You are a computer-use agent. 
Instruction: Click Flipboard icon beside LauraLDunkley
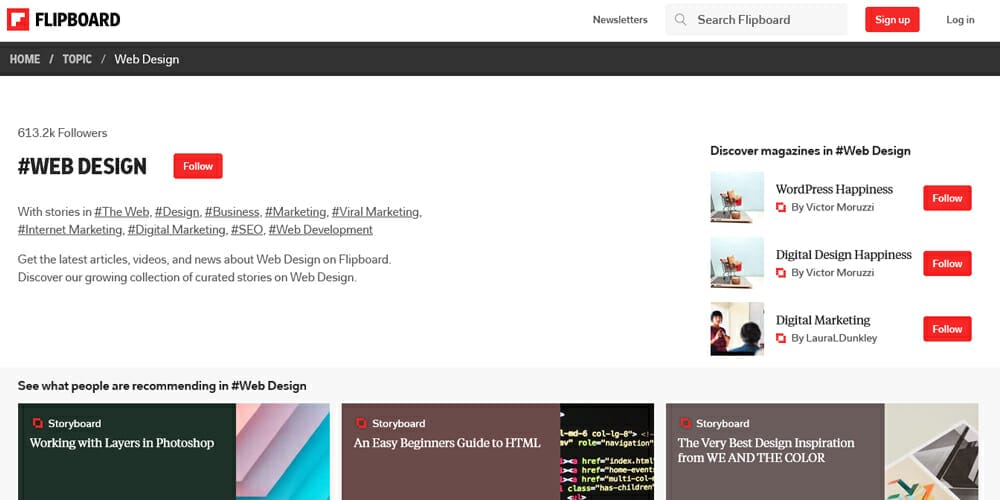(781, 338)
